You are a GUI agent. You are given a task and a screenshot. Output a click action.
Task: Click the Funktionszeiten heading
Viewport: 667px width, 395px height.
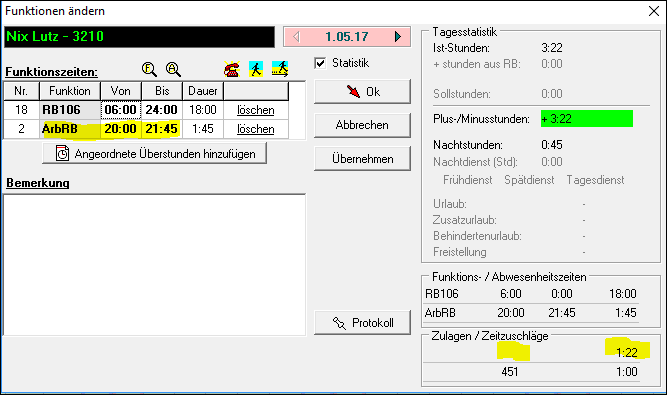pyautogui.click(x=51, y=72)
